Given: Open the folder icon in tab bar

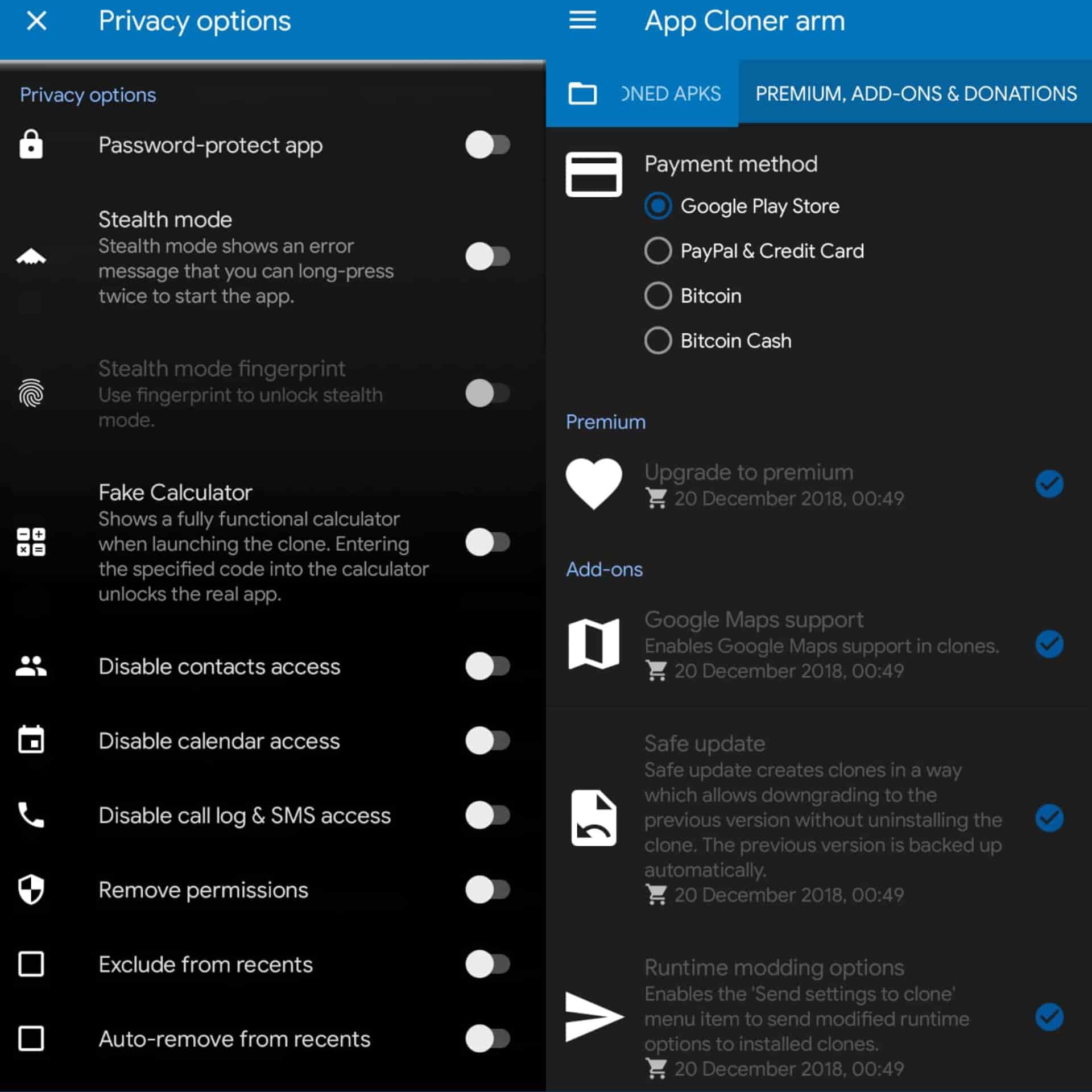Looking at the screenshot, I should 582,93.
